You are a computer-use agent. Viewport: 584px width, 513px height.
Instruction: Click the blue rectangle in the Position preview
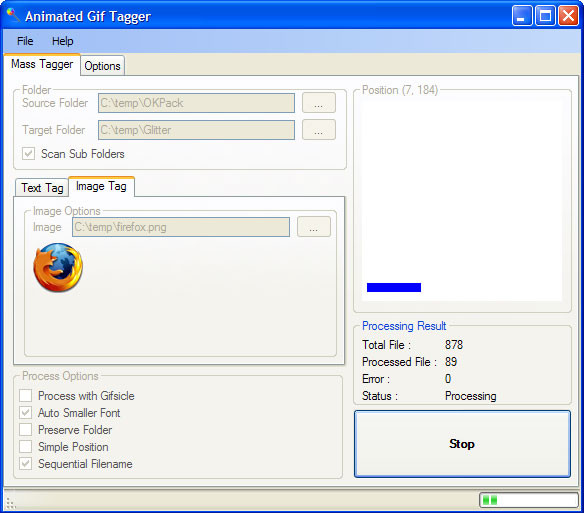(x=394, y=287)
